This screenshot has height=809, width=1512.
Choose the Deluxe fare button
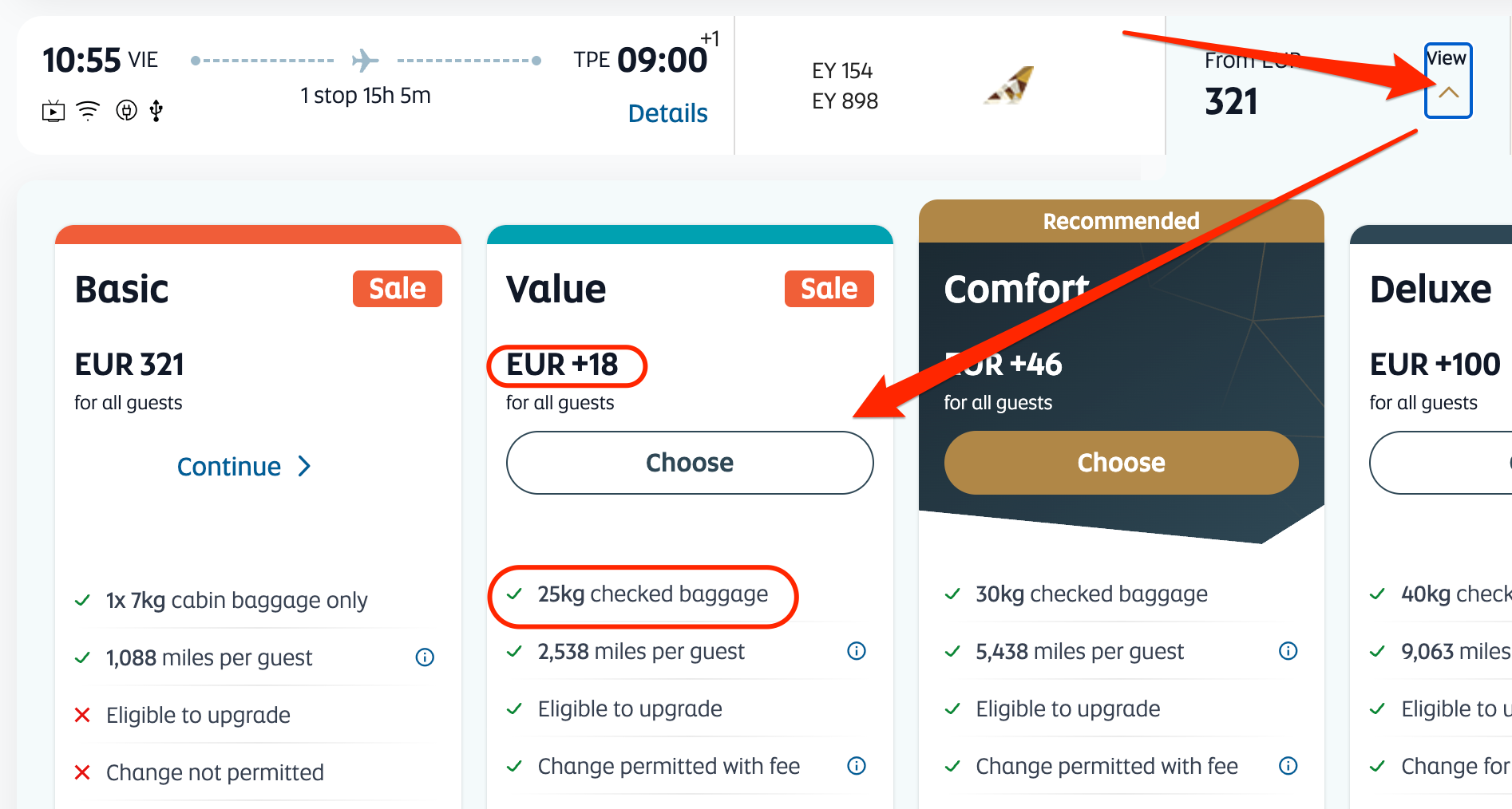click(x=1440, y=463)
